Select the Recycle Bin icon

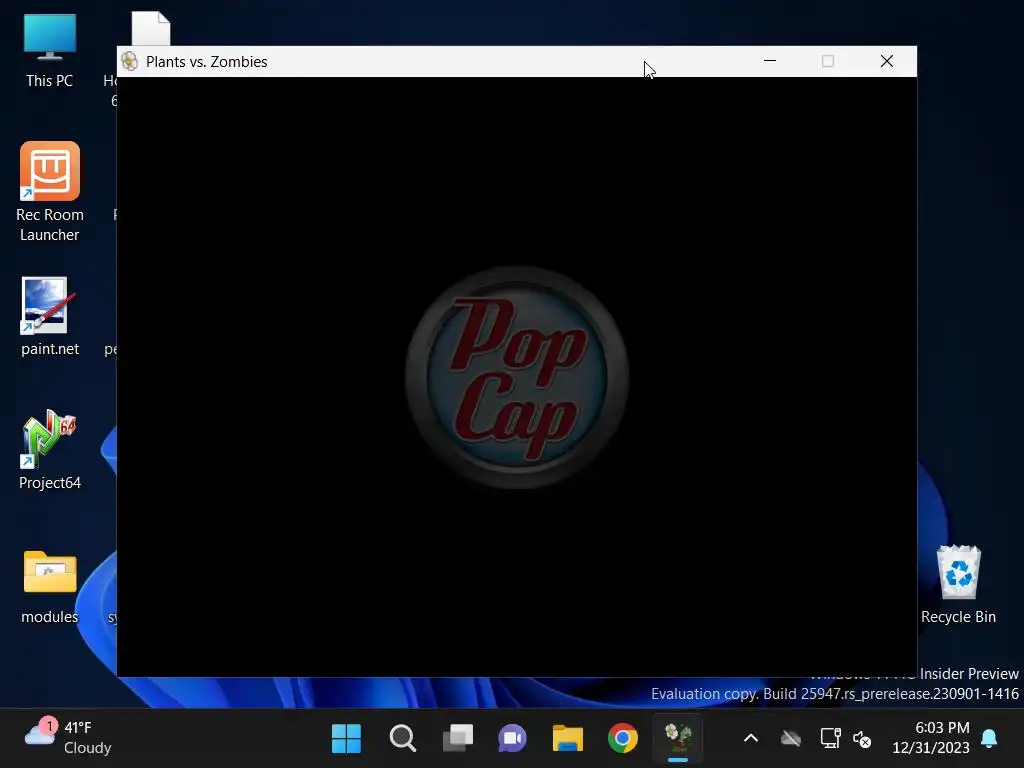(958, 584)
